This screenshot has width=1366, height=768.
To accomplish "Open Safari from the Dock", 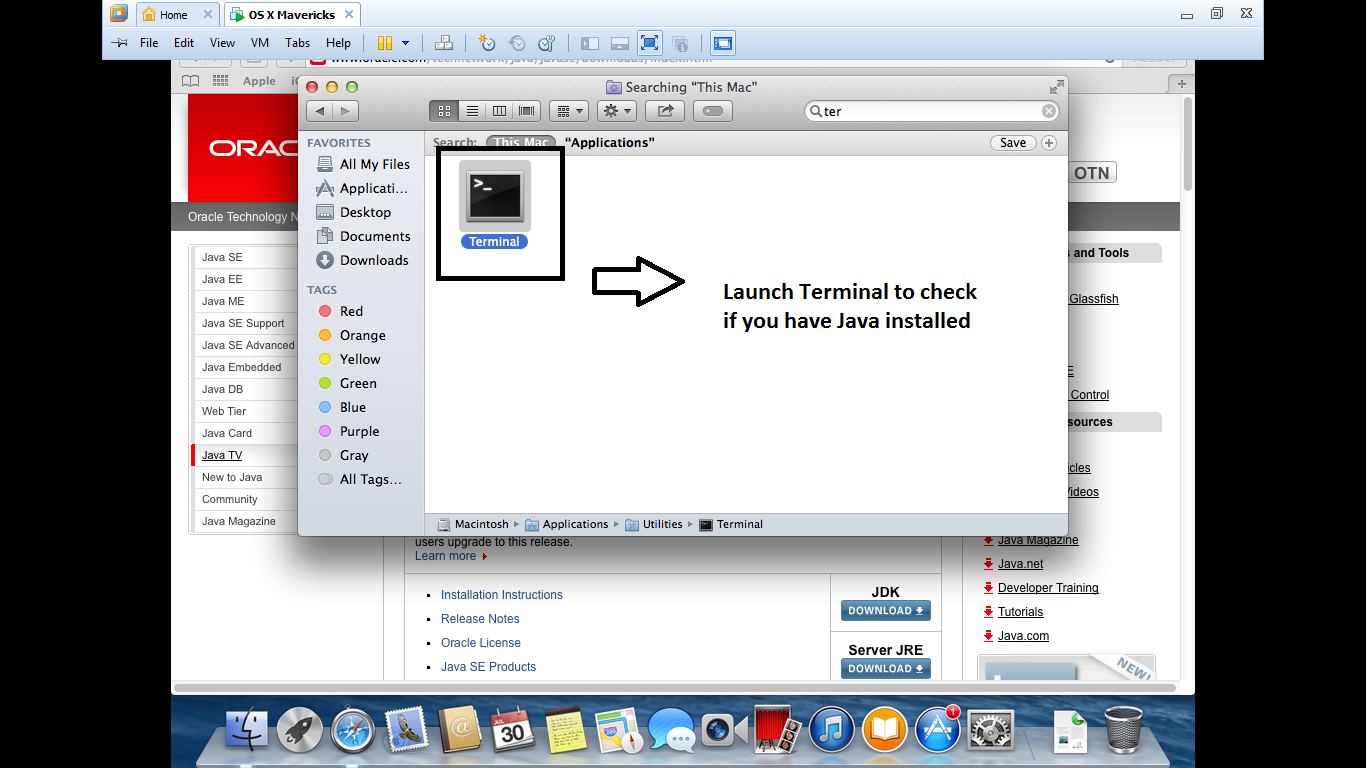I will pyautogui.click(x=353, y=729).
